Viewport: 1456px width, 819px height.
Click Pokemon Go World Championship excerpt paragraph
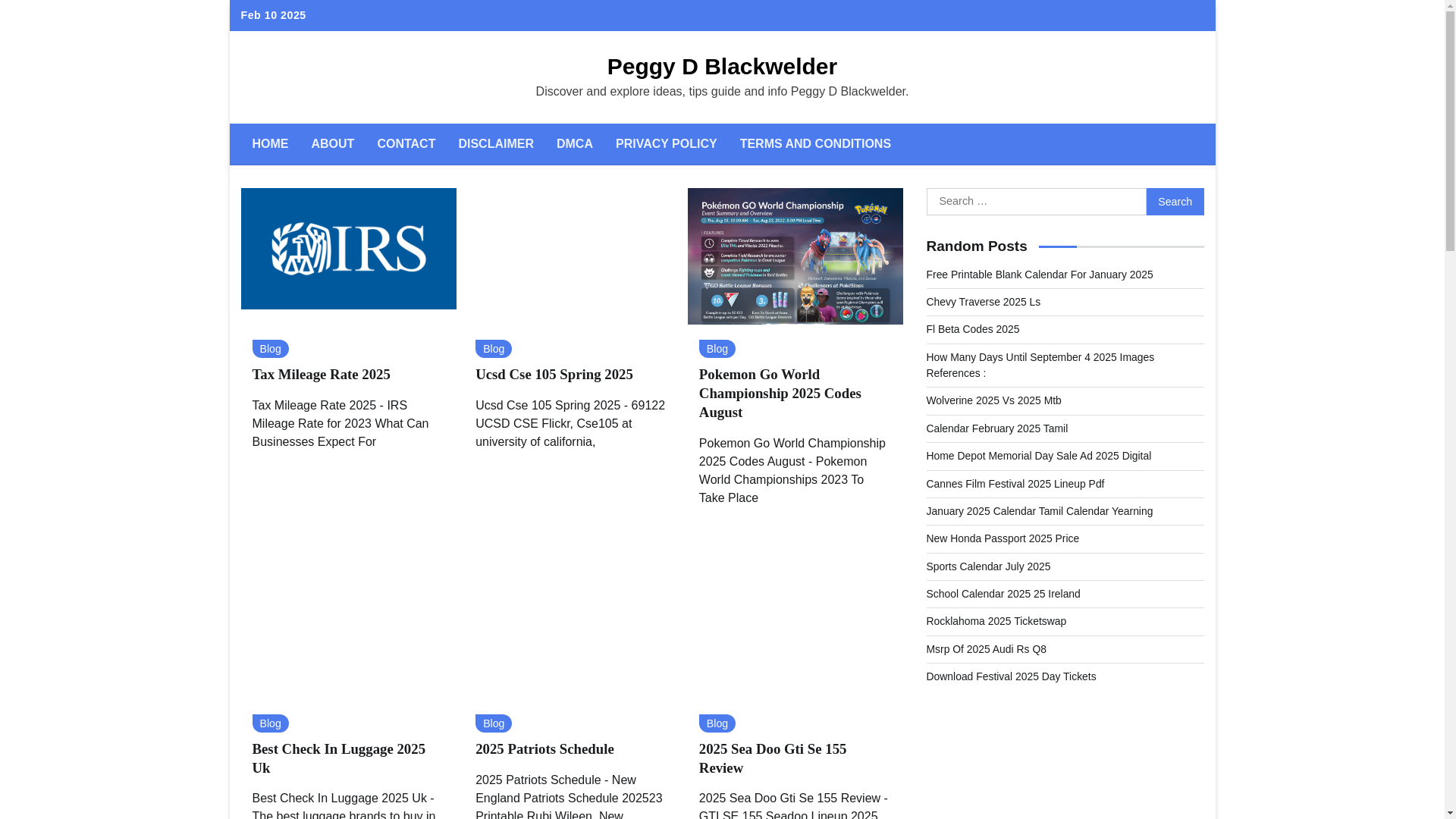click(x=792, y=471)
